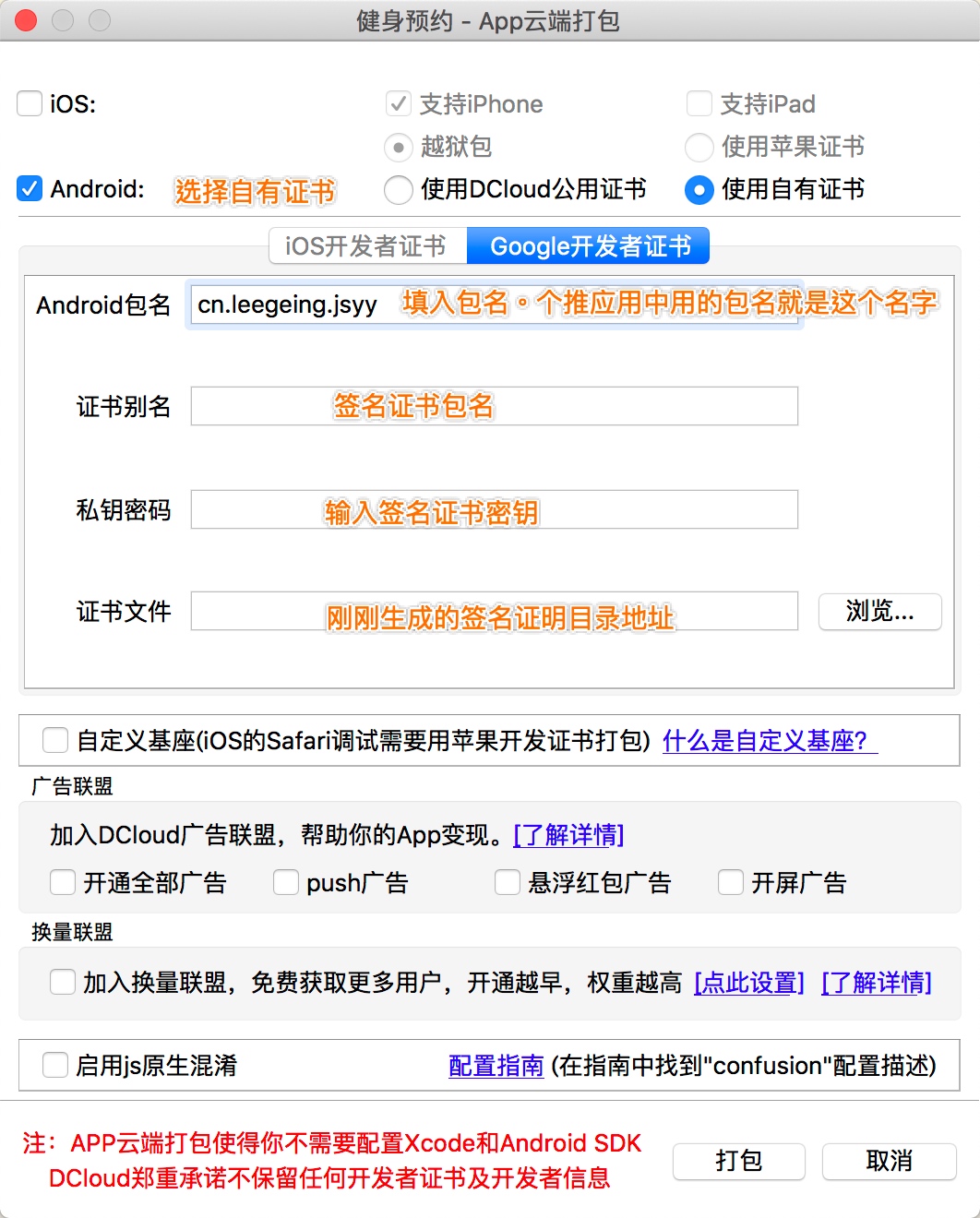
Task: Enable the iOS platform checkbox
Action: coord(30,103)
